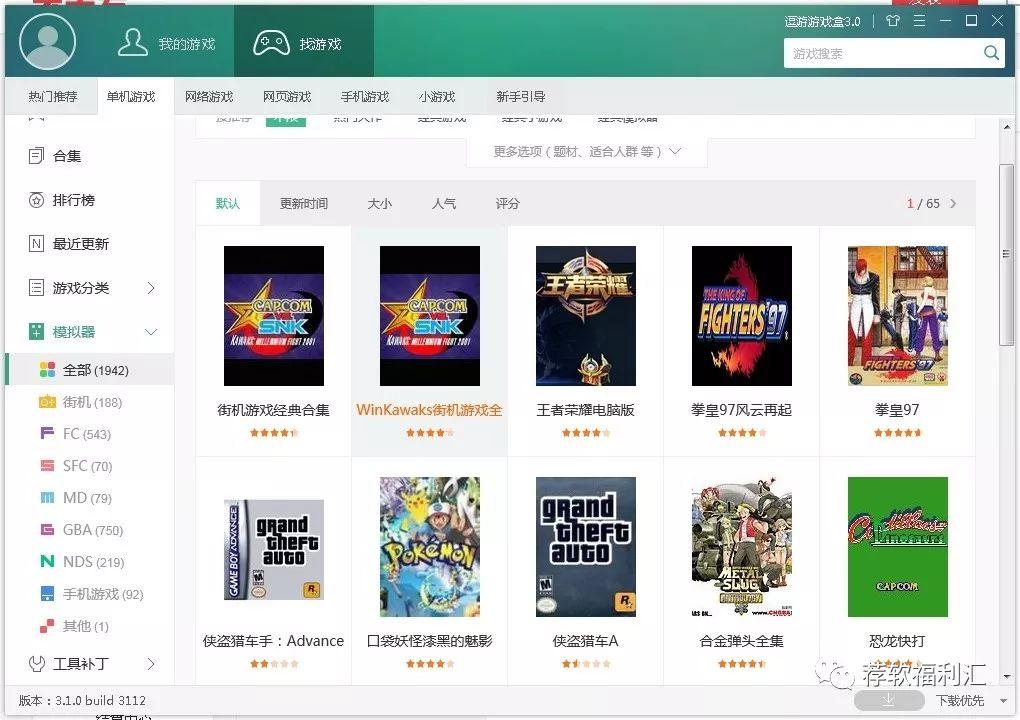Click the skin shirt icon in title bar
Image resolution: width=1020 pixels, height=720 pixels.
(x=893, y=21)
